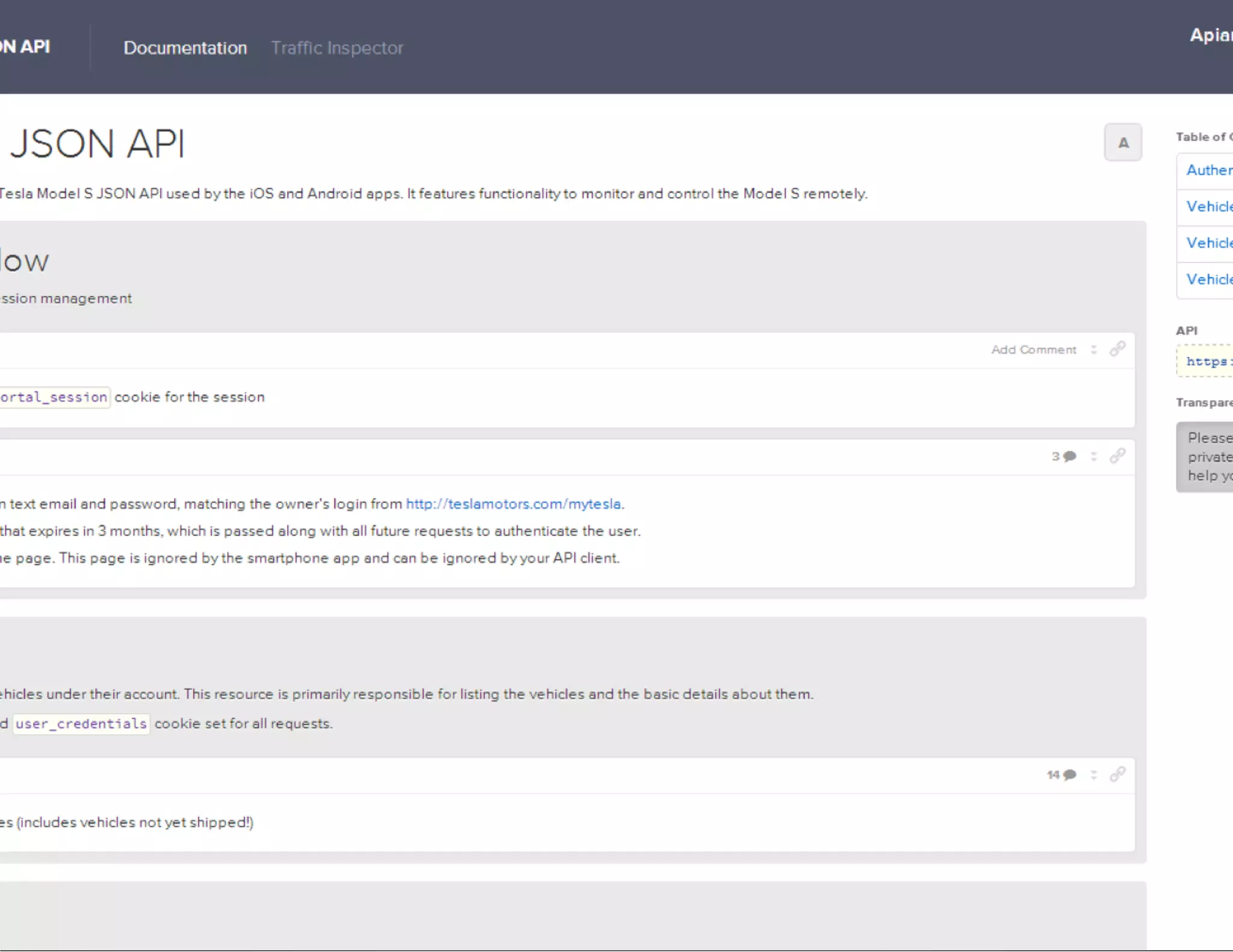
Task: Expand the section next to Add Comment
Action: (1094, 350)
